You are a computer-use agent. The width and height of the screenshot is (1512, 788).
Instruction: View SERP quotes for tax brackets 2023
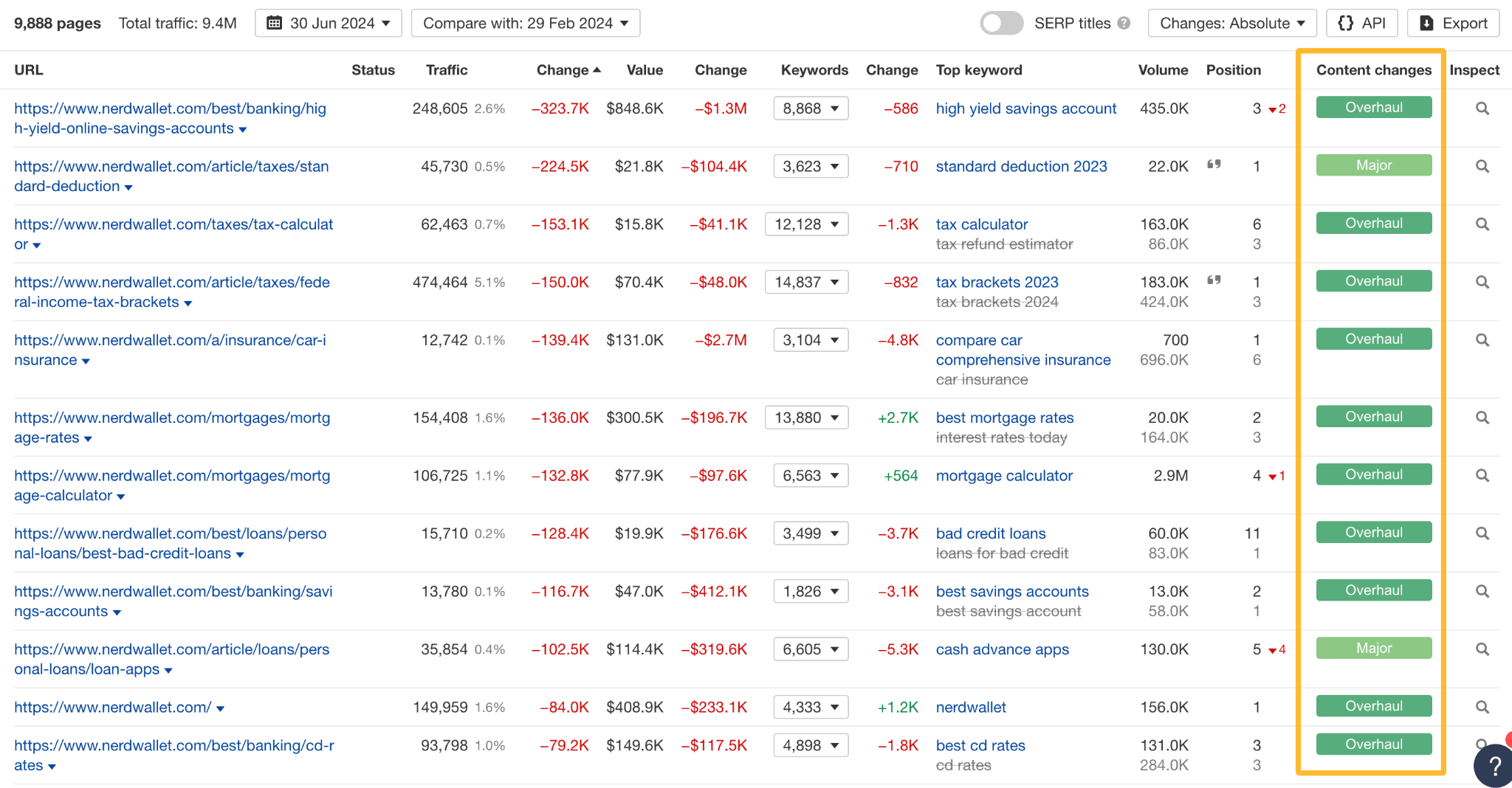[1214, 281]
